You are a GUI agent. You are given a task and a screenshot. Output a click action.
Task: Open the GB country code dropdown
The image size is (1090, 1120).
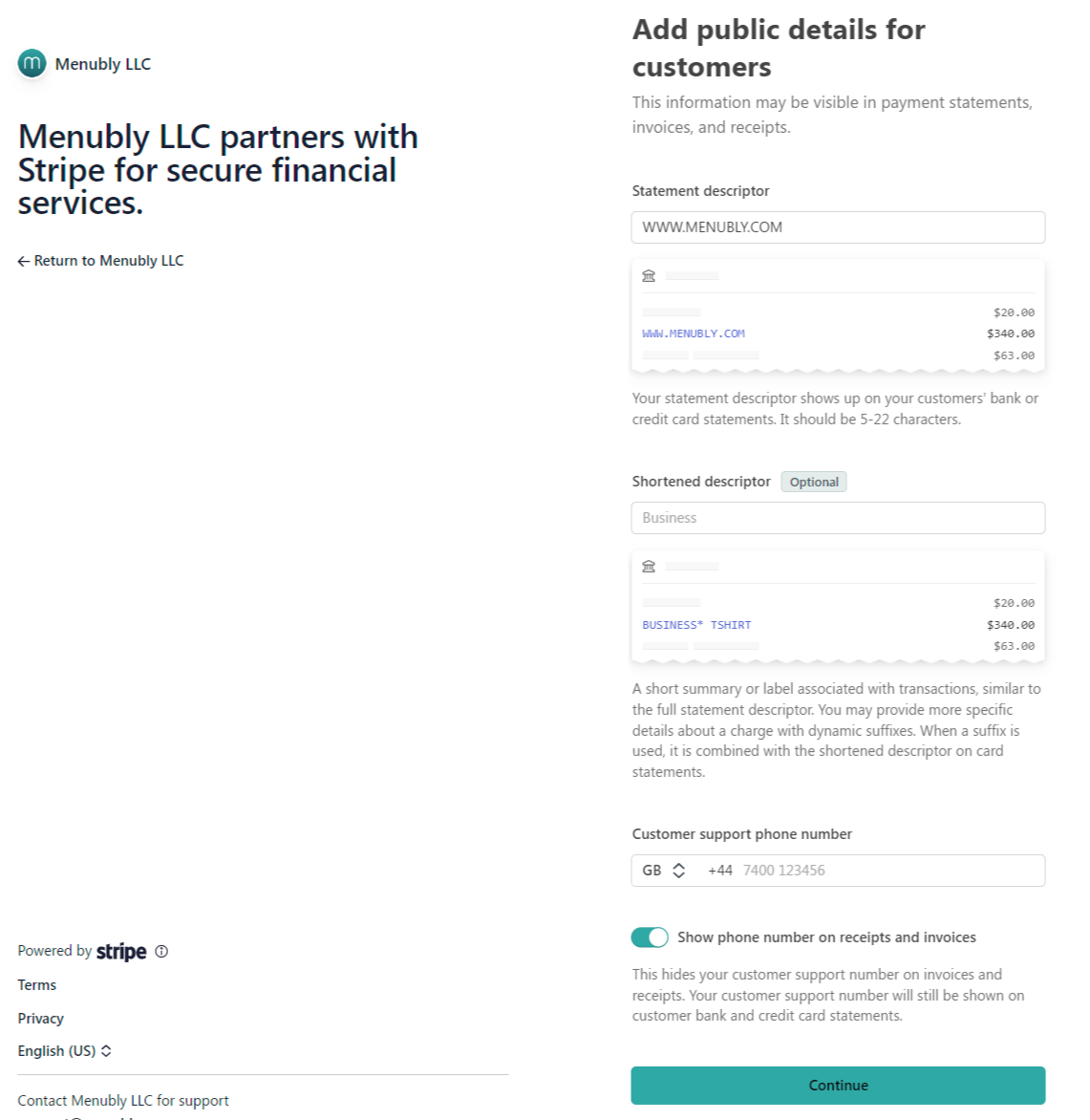[664, 871]
